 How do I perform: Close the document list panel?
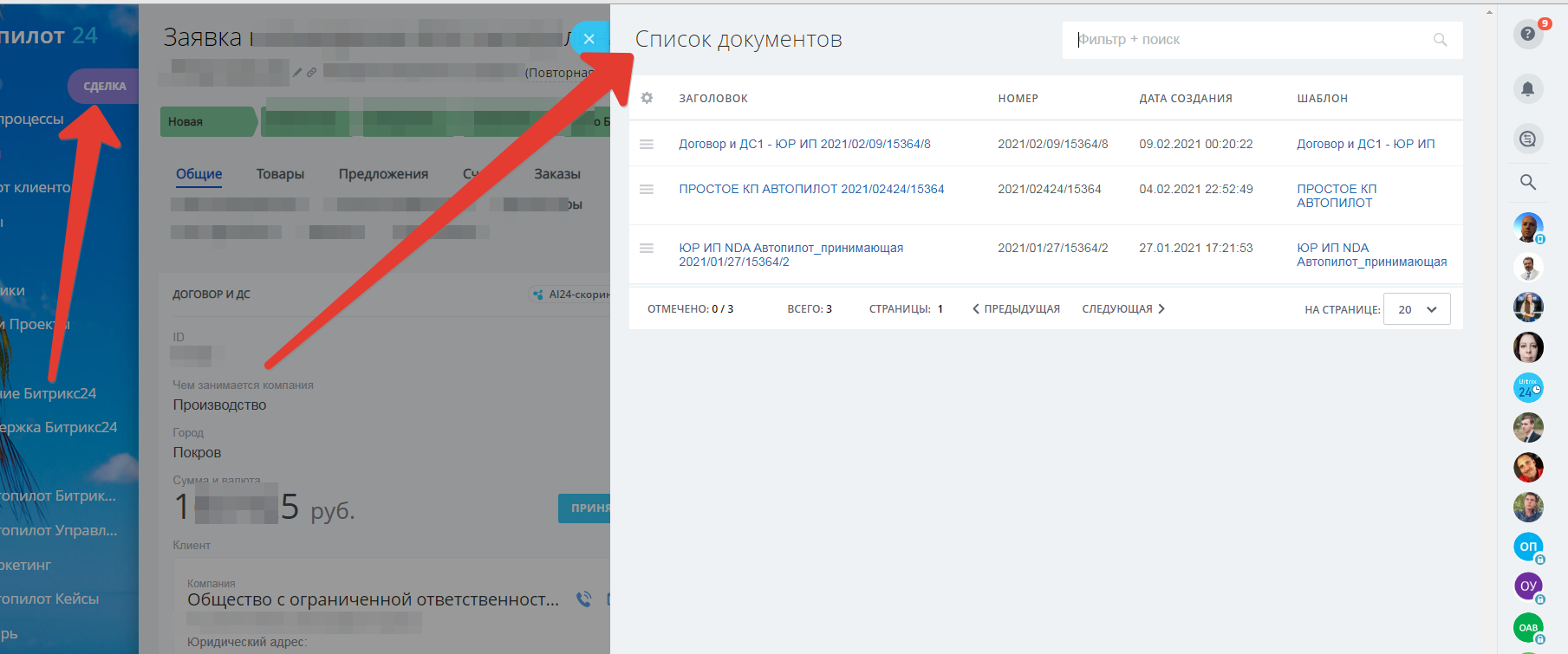point(589,39)
